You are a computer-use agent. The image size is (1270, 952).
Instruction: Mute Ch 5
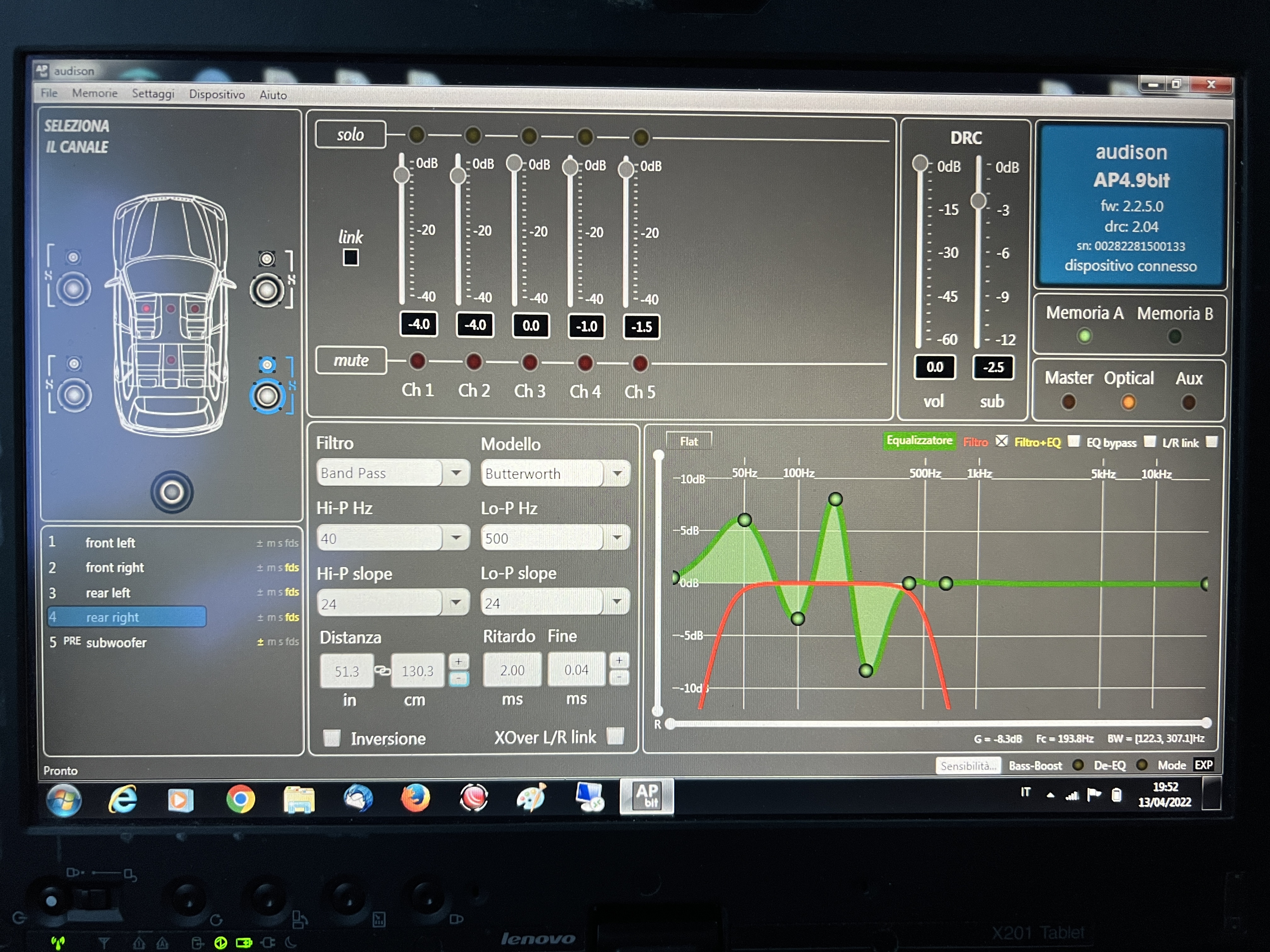point(640,363)
